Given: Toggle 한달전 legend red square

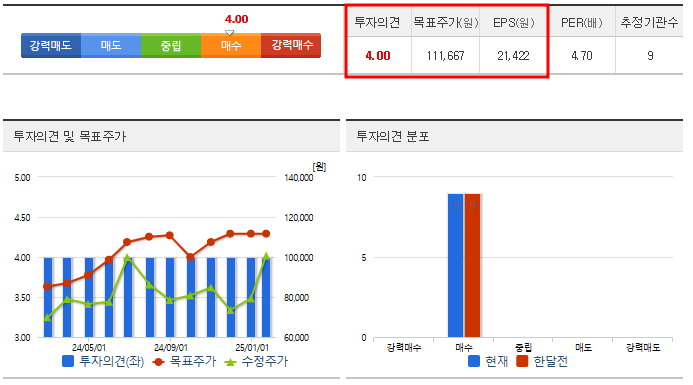Looking at the screenshot, I should pos(522,362).
